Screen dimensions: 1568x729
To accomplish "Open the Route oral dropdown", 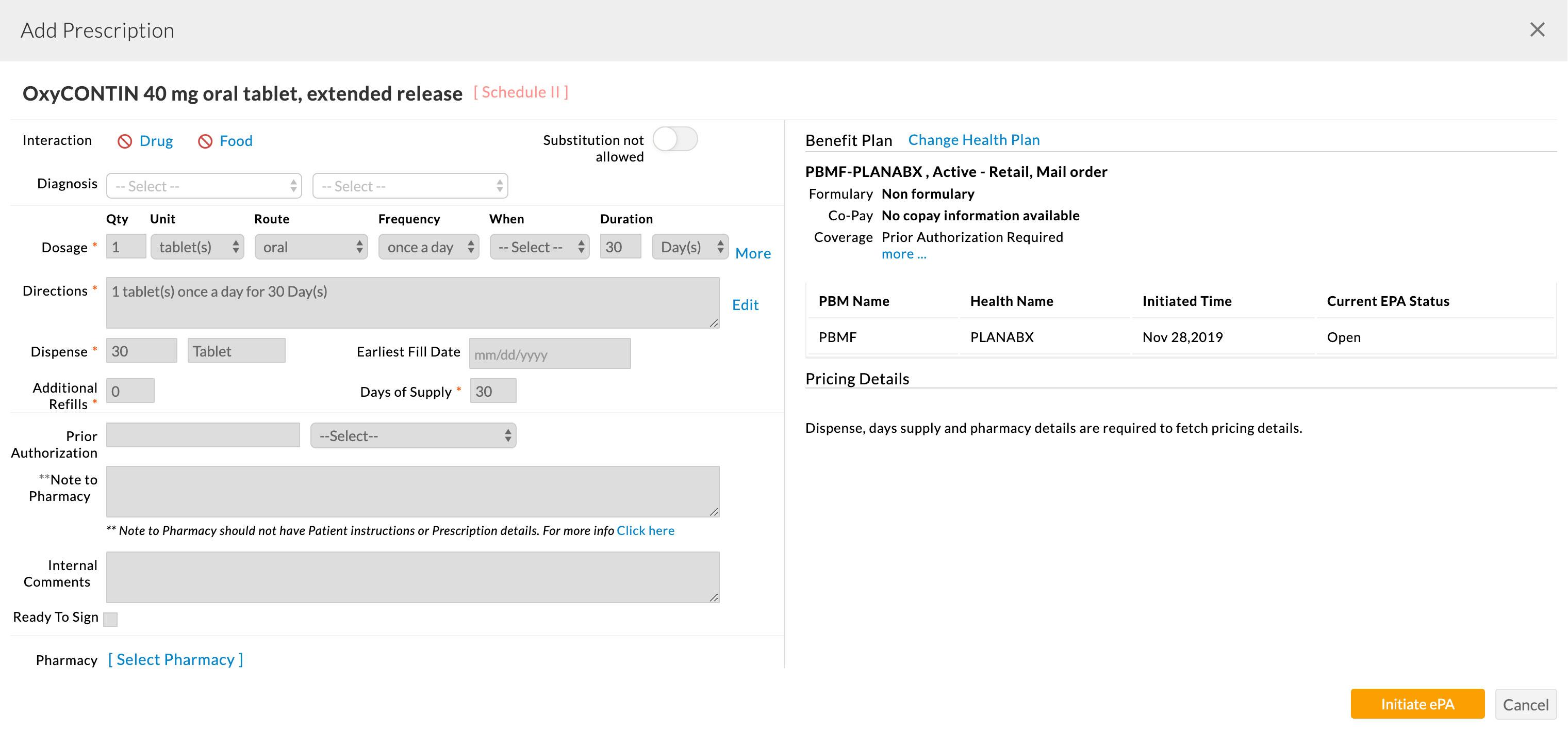I will click(311, 247).
